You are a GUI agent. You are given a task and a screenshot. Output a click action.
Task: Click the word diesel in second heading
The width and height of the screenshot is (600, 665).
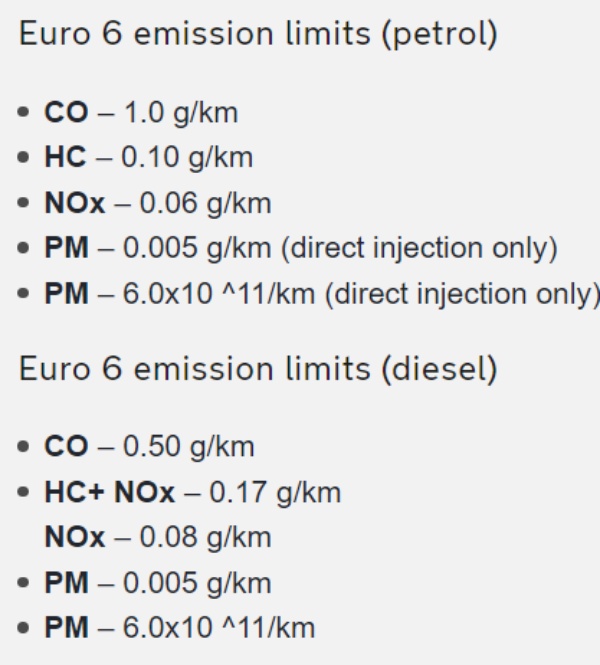pos(439,369)
